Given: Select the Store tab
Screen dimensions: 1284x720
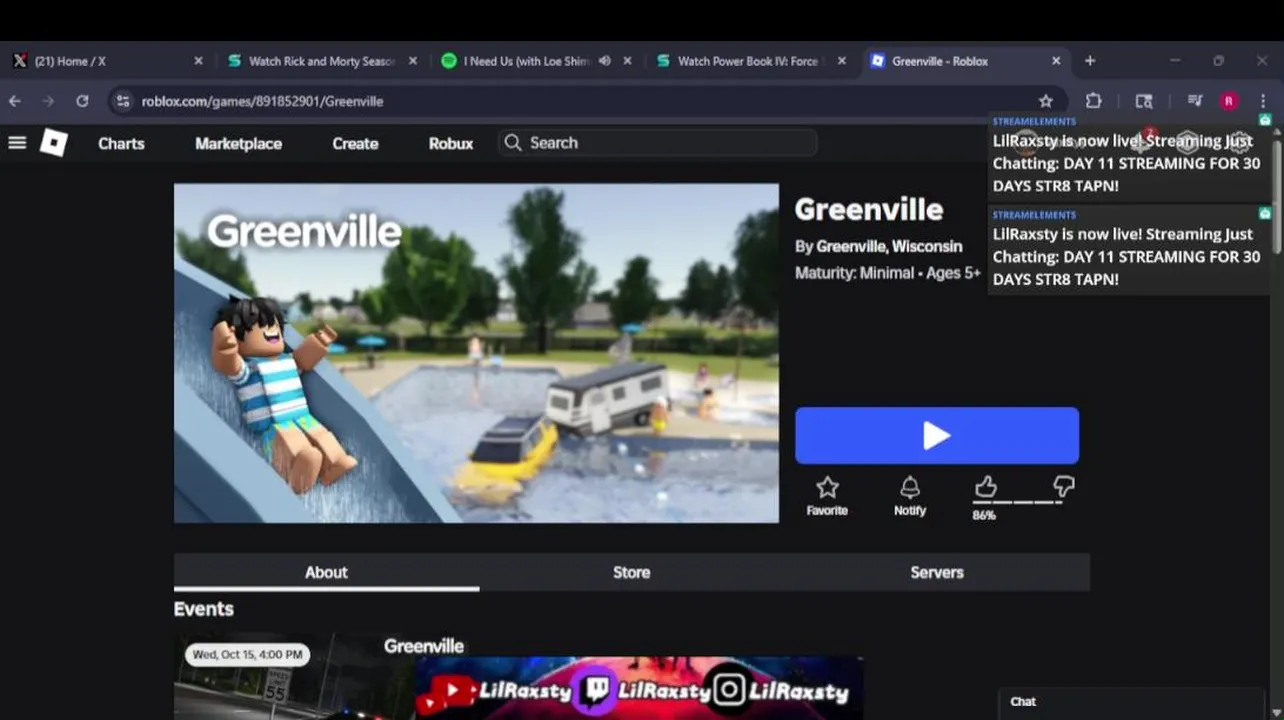Looking at the screenshot, I should point(631,572).
